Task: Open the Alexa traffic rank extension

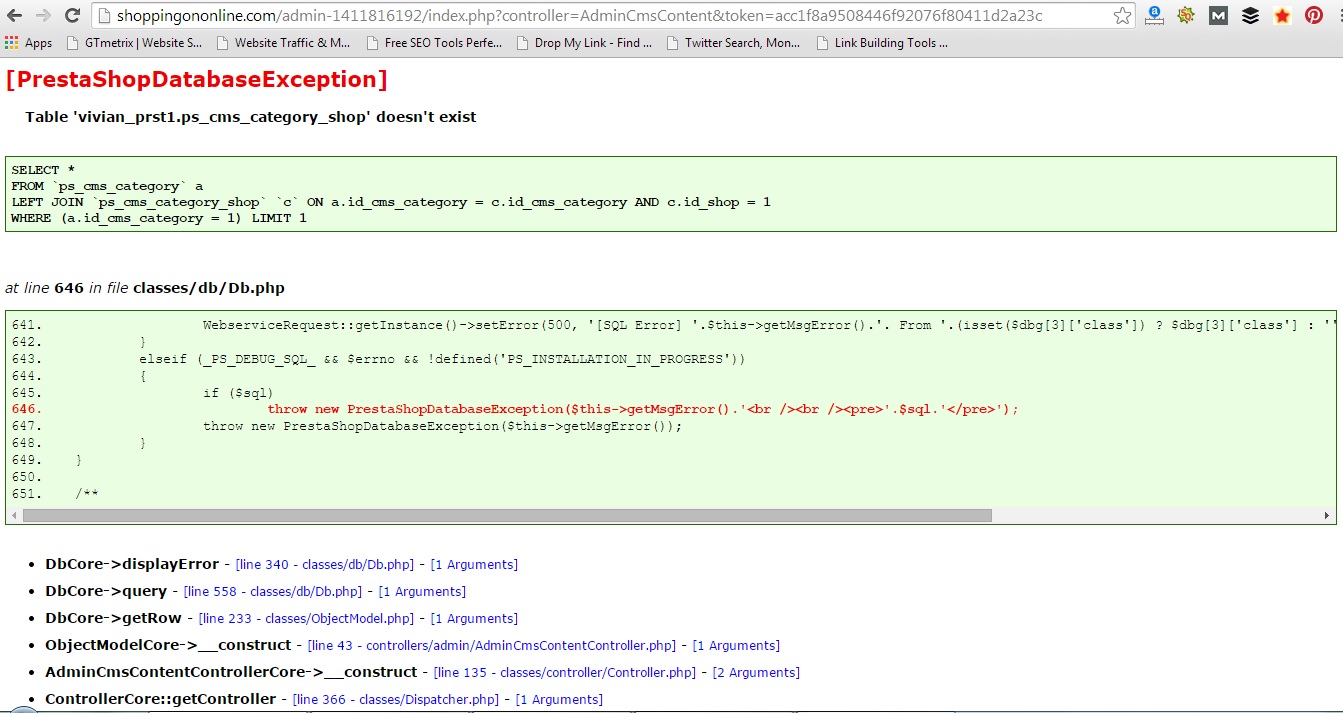Action: click(1155, 16)
